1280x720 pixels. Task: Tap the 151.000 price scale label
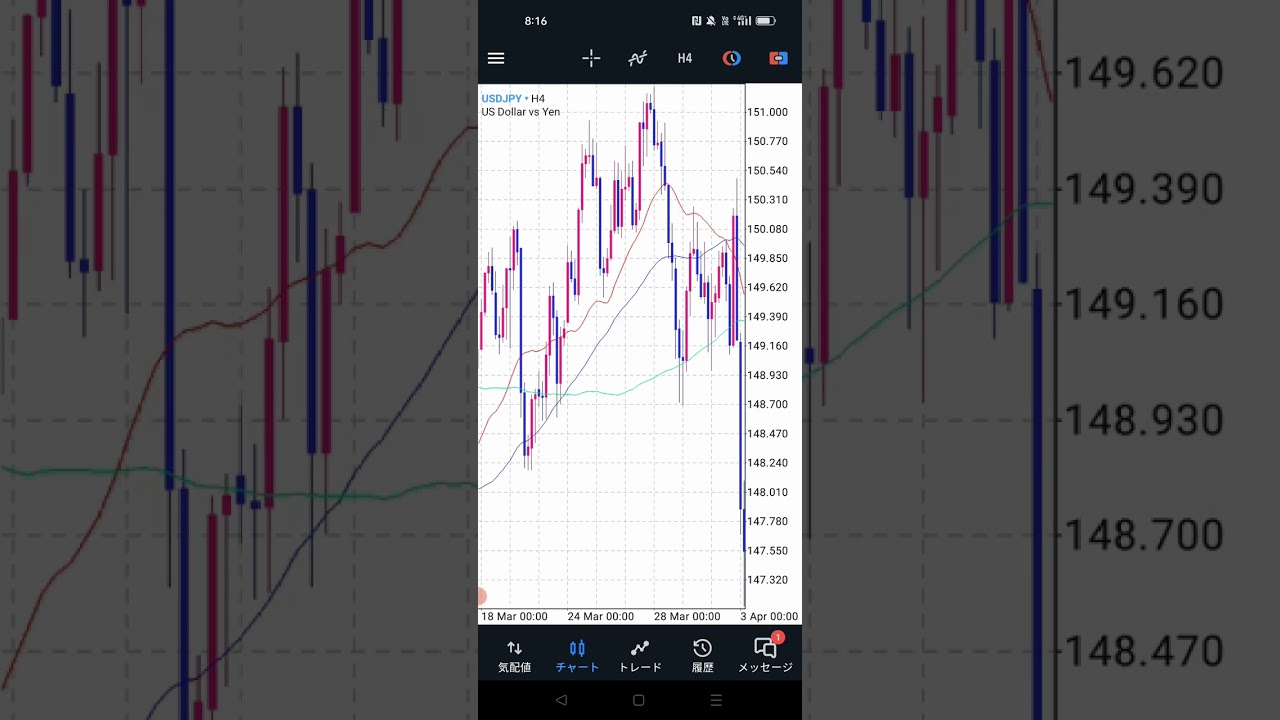(x=767, y=113)
